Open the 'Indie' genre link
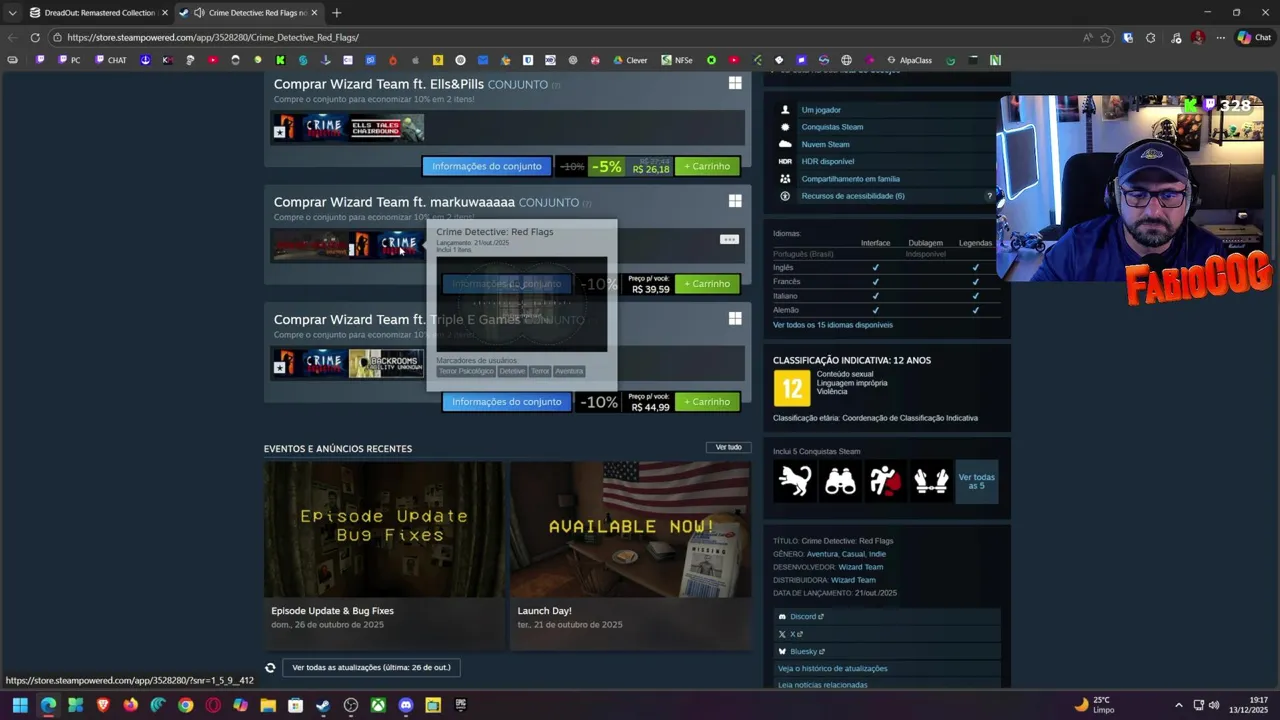 coord(877,554)
